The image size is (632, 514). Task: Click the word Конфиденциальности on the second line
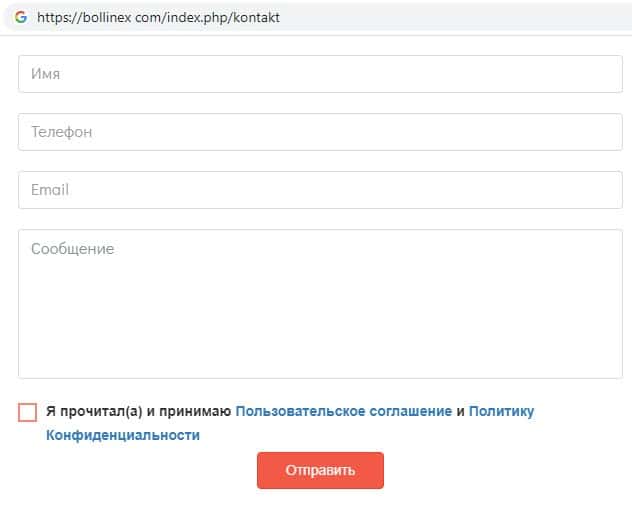(122, 435)
